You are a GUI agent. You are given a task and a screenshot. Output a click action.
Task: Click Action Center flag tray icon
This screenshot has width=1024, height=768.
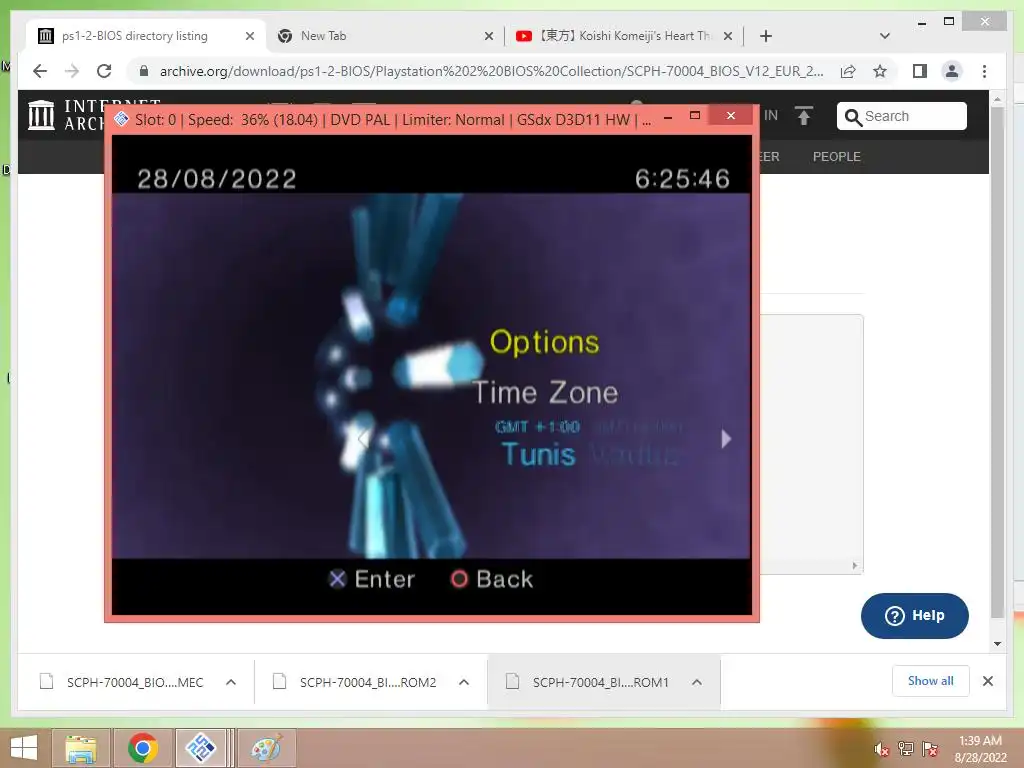click(x=930, y=749)
